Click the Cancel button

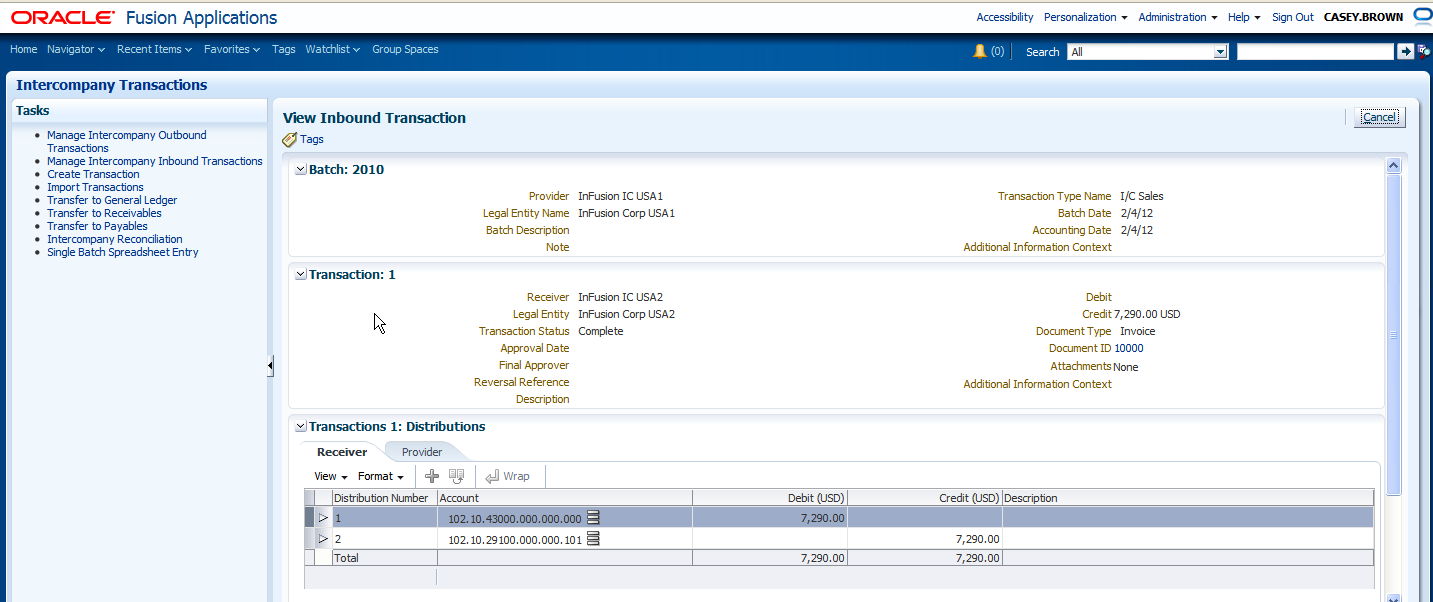(x=1380, y=117)
